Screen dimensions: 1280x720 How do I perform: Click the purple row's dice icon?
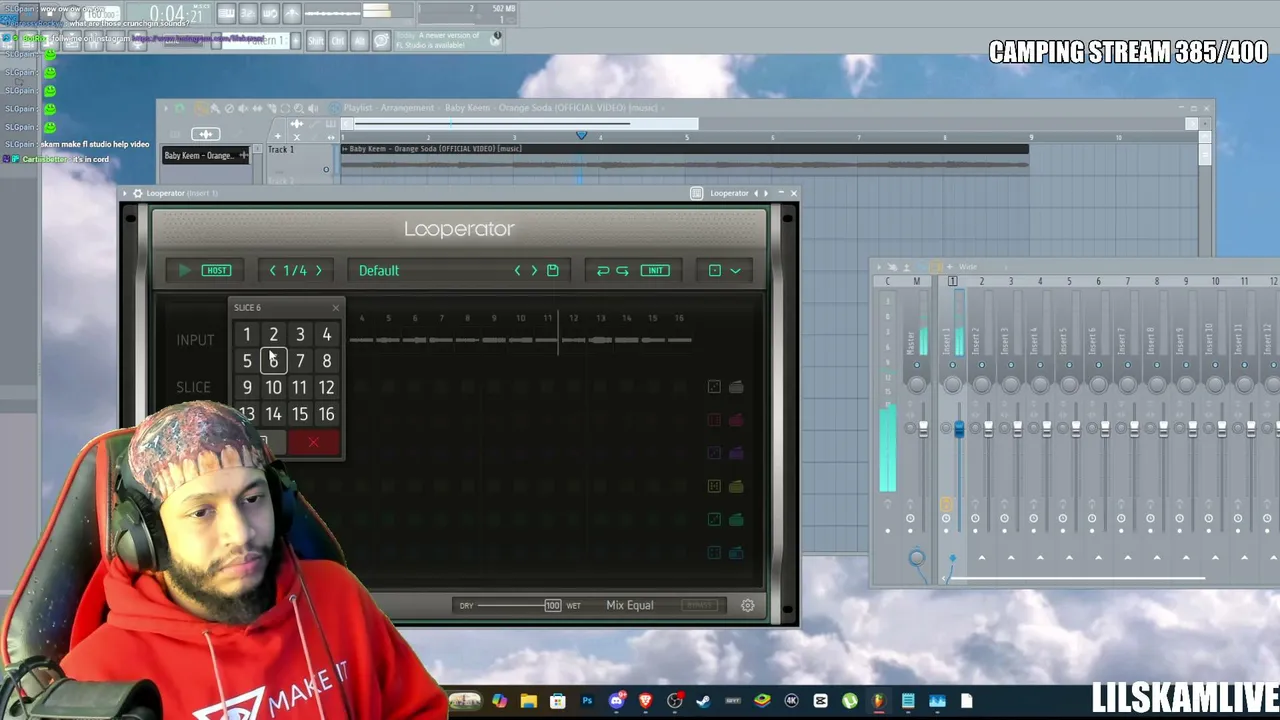click(x=714, y=453)
